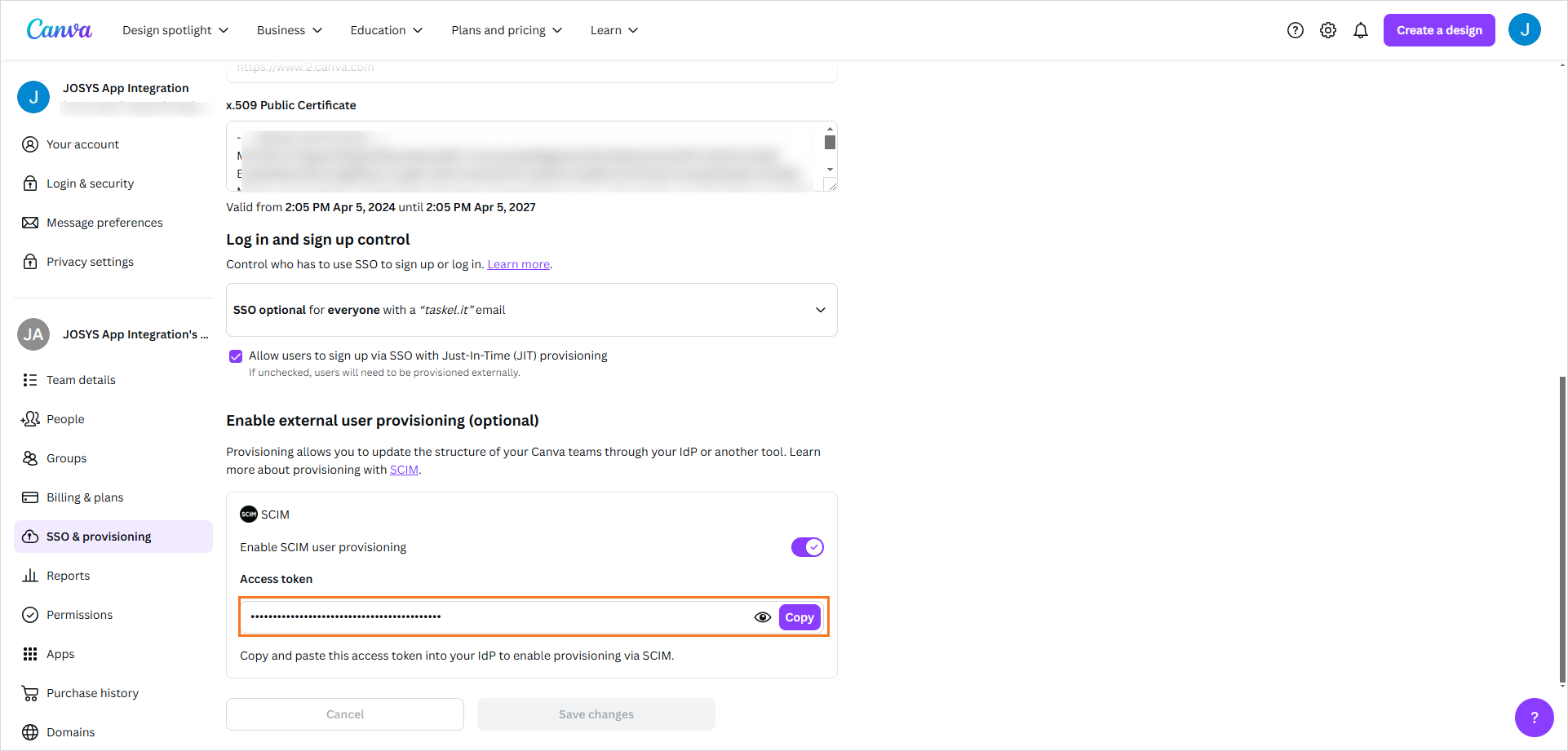The width and height of the screenshot is (1568, 751).
Task: Expand the Design spotlight menu
Action: (x=175, y=30)
